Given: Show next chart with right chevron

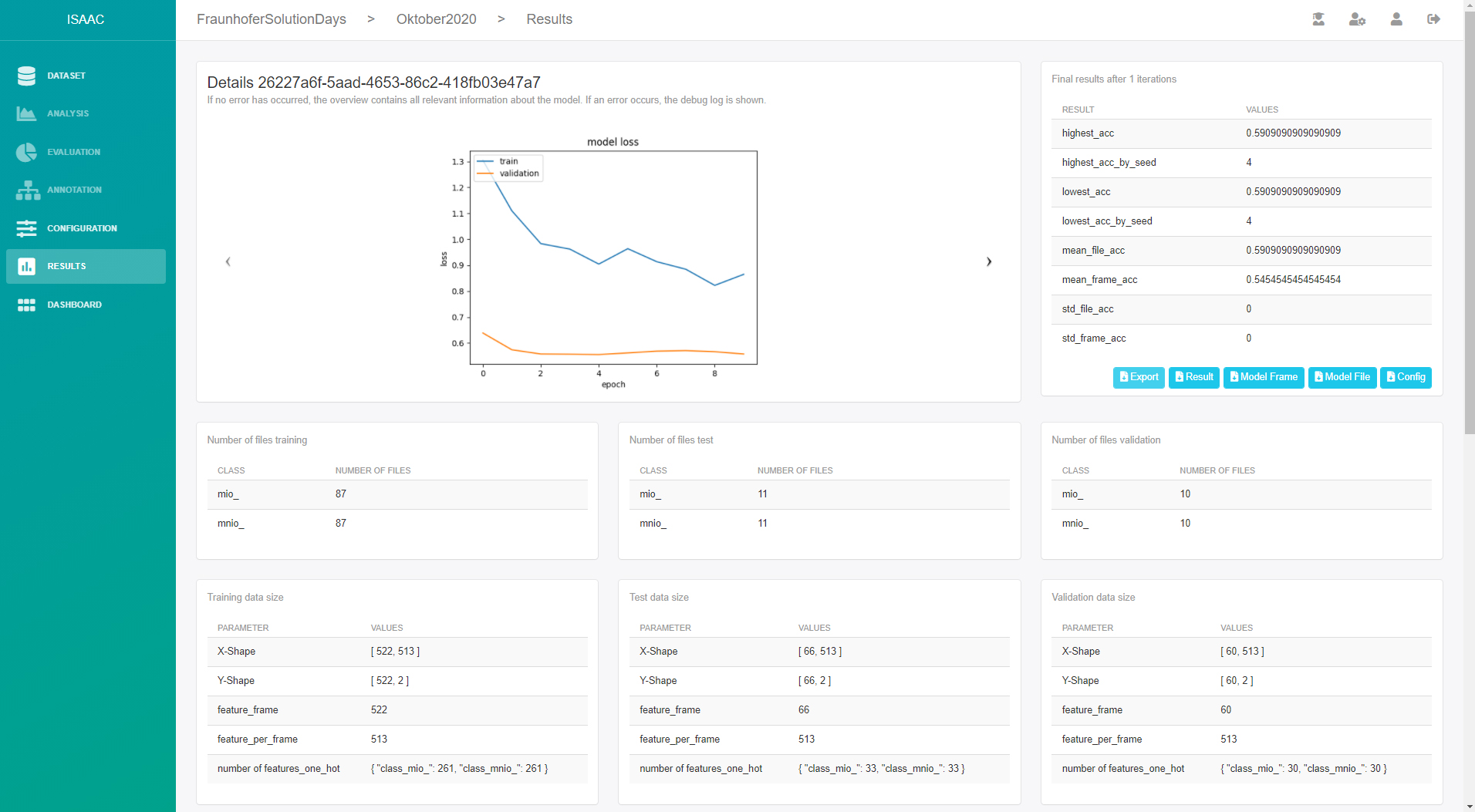Looking at the screenshot, I should [x=989, y=262].
